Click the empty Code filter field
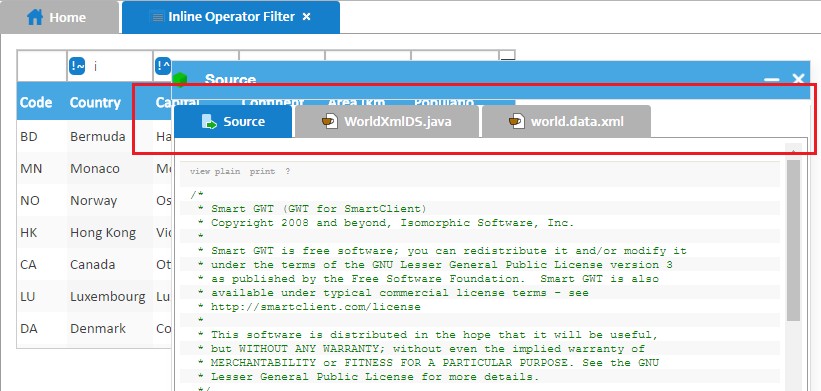 tap(42, 66)
